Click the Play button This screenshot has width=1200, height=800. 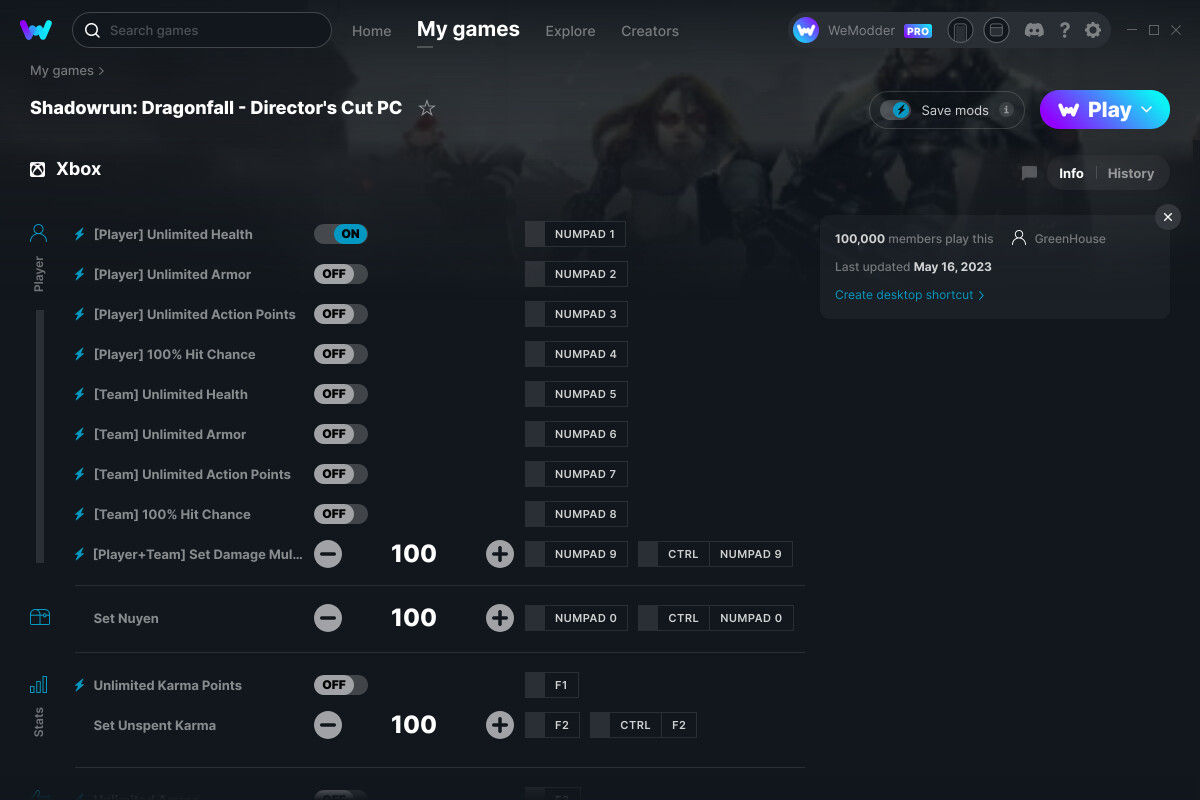click(1105, 110)
